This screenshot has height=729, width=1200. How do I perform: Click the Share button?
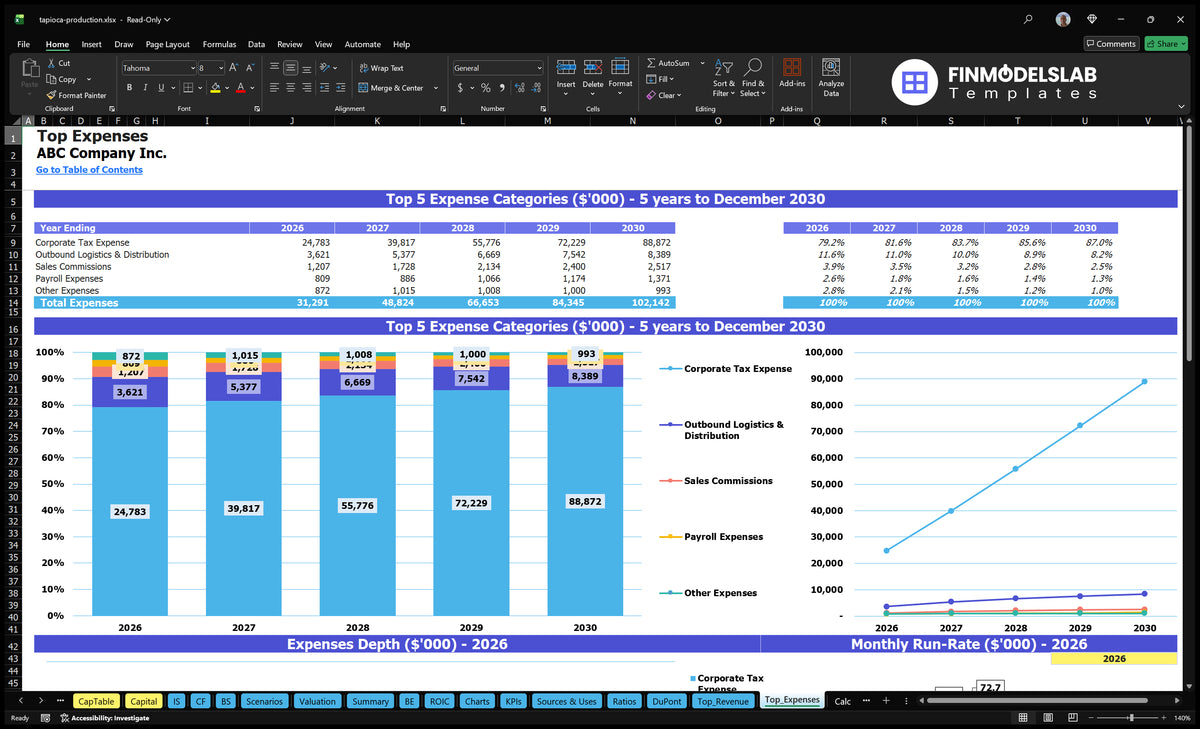pos(1165,44)
